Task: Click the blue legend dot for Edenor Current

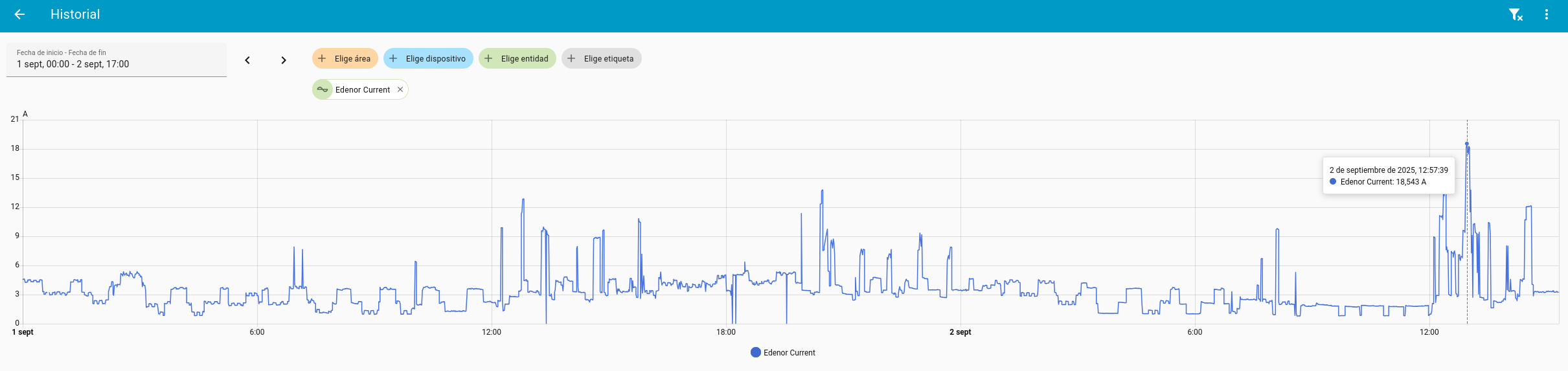Action: pyautogui.click(x=755, y=352)
